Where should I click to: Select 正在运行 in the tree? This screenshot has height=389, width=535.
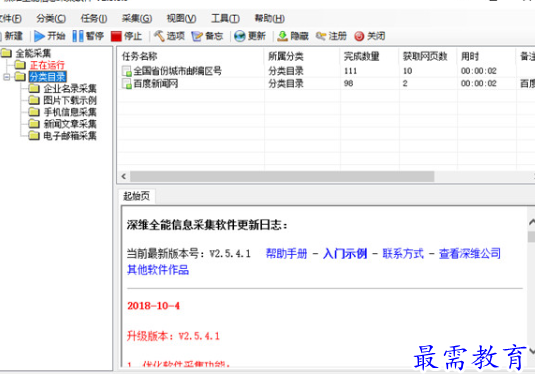(x=47, y=65)
